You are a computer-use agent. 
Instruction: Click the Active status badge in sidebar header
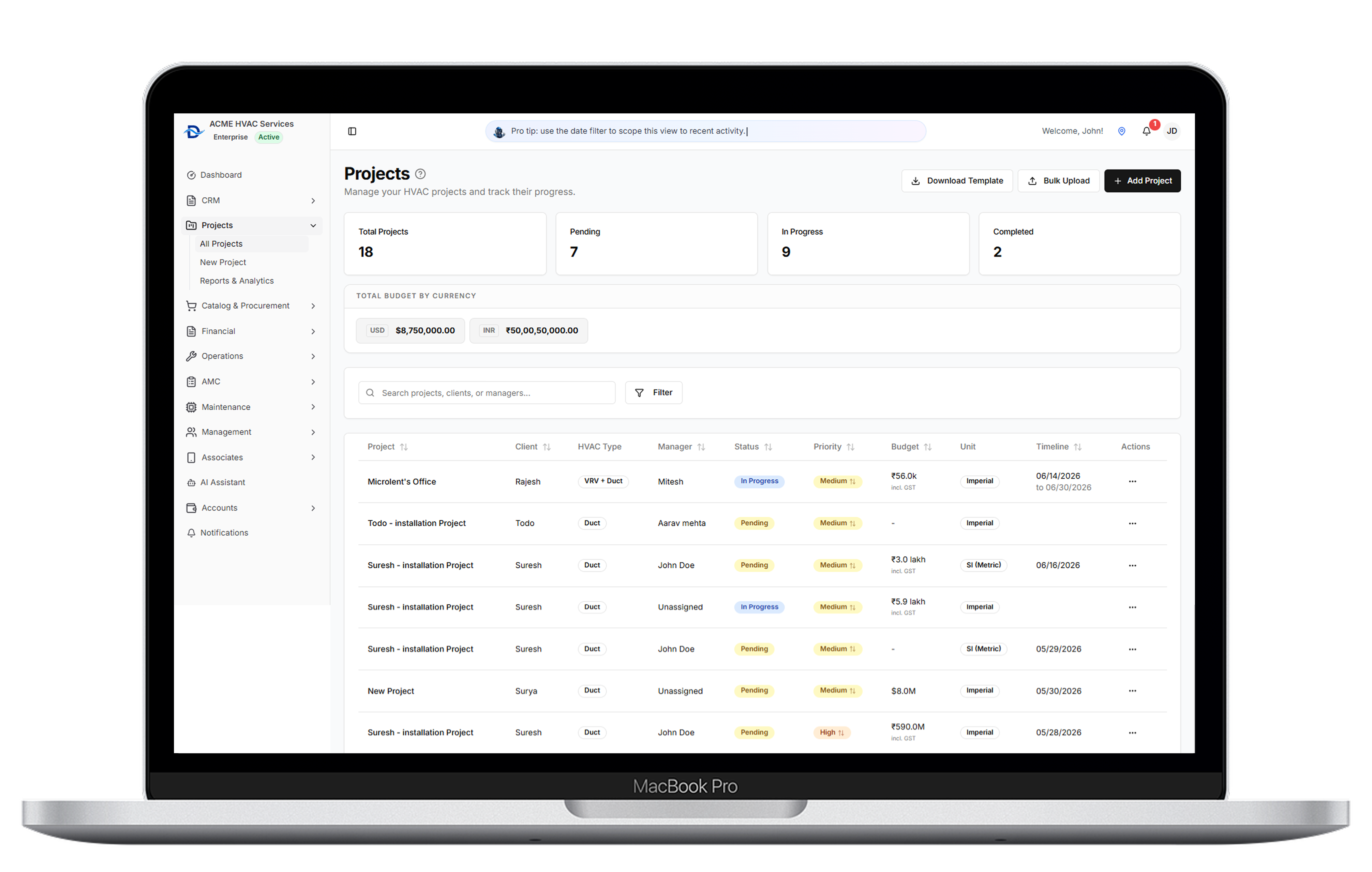pos(268,137)
